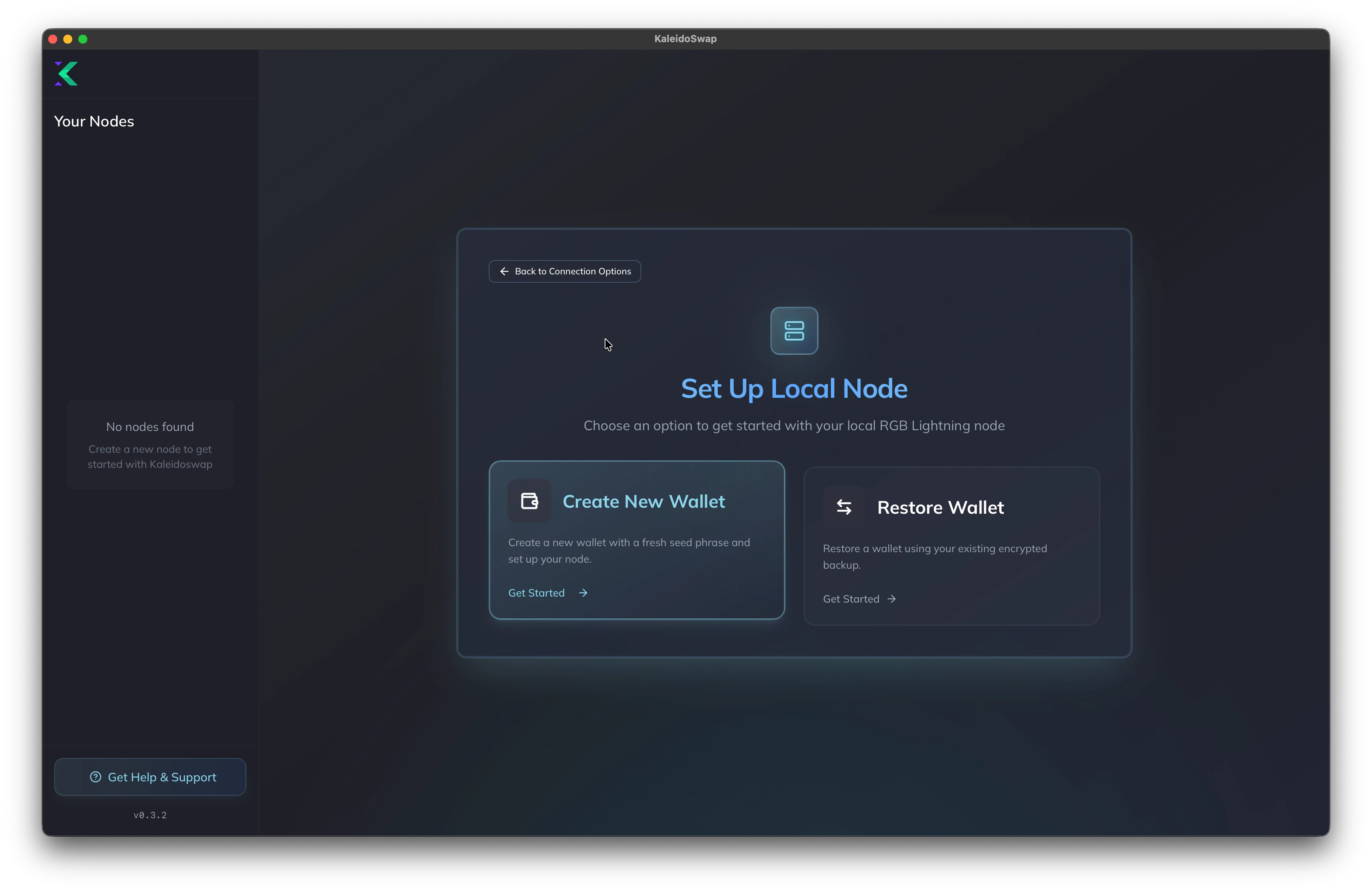Click Get Started under Restore Wallet
The height and width of the screenshot is (892, 1372).
click(851, 599)
